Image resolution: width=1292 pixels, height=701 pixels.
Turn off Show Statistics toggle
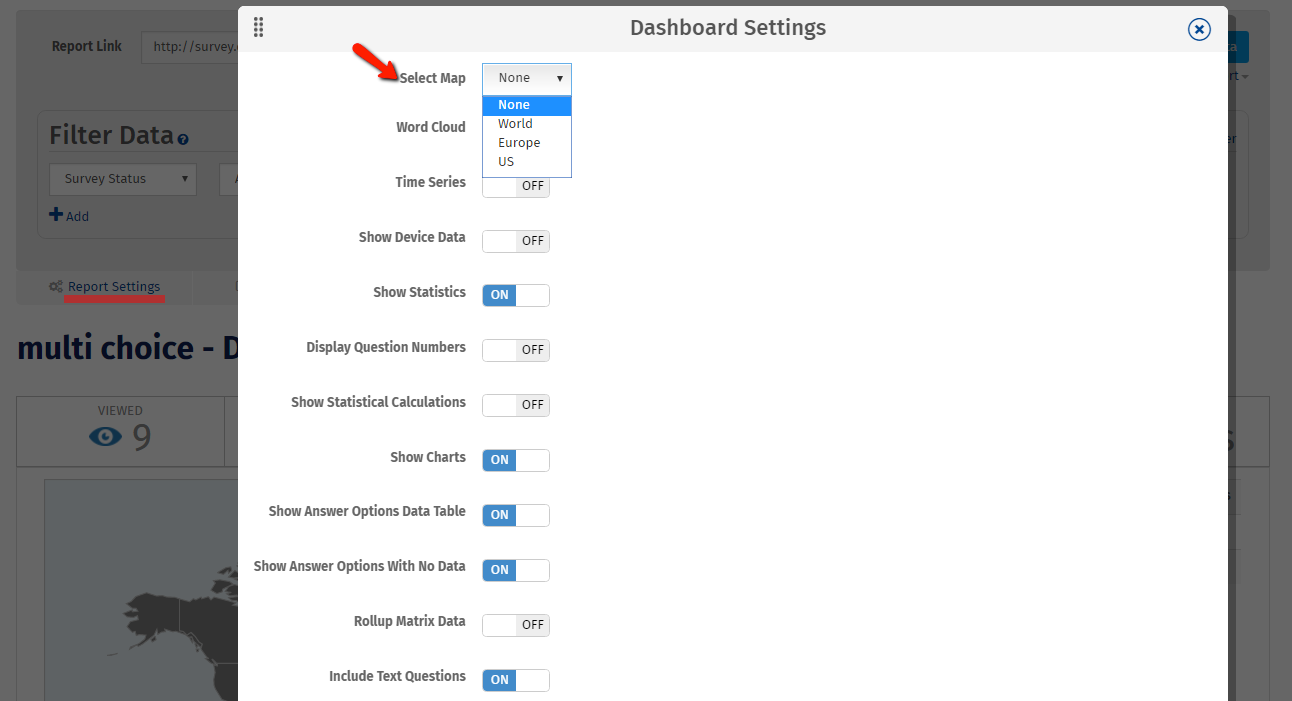coord(516,295)
